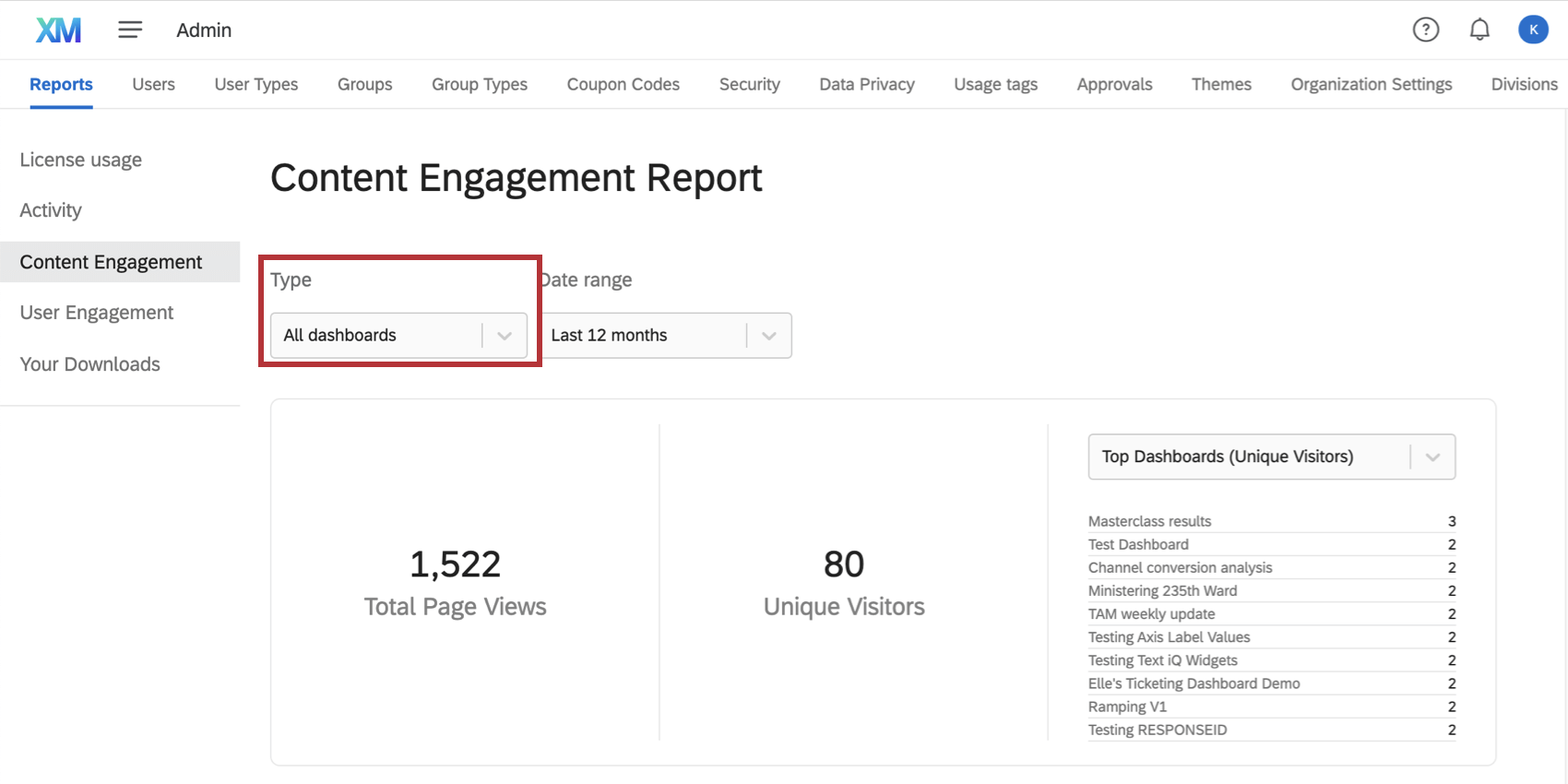Click the Elle's Ticketing Dashboard Demo entry
The image size is (1568, 784).
pyautogui.click(x=1194, y=684)
